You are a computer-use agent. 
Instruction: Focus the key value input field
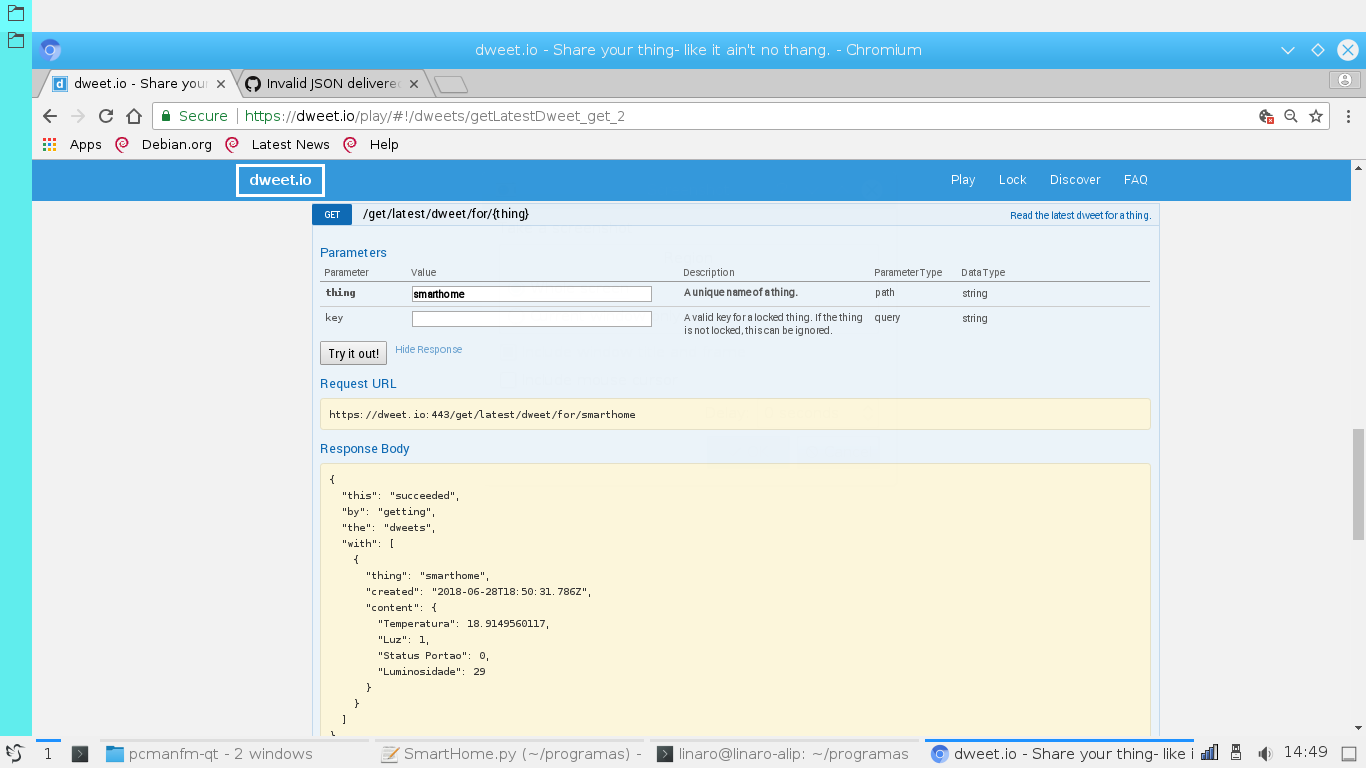tap(532, 319)
